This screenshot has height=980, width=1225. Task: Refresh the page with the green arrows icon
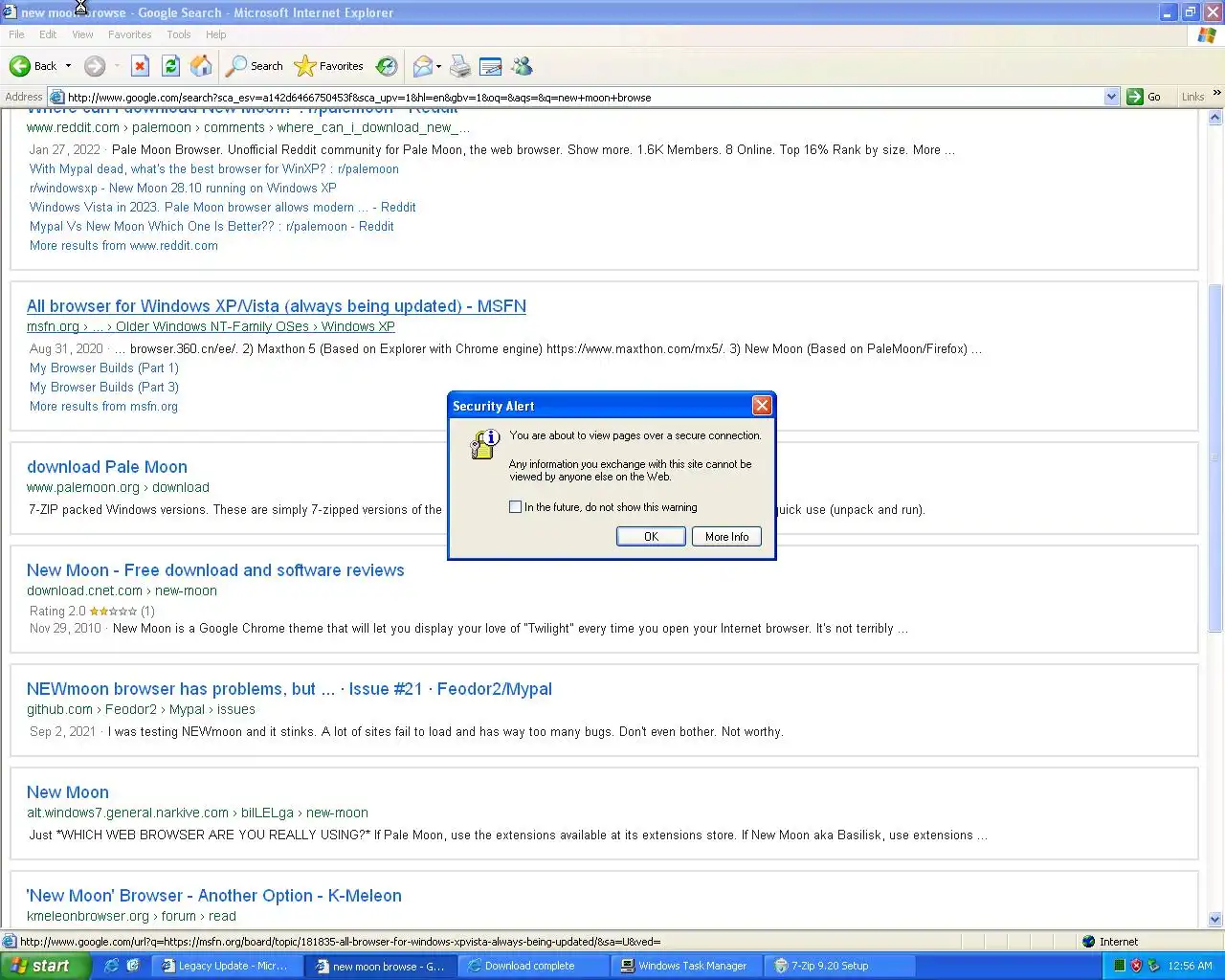170,66
